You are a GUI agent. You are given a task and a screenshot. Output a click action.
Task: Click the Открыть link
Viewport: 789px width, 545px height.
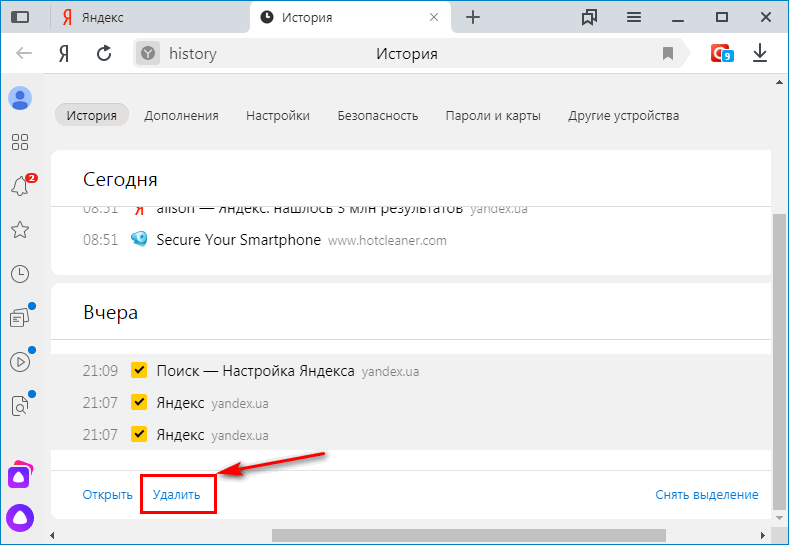click(x=107, y=495)
